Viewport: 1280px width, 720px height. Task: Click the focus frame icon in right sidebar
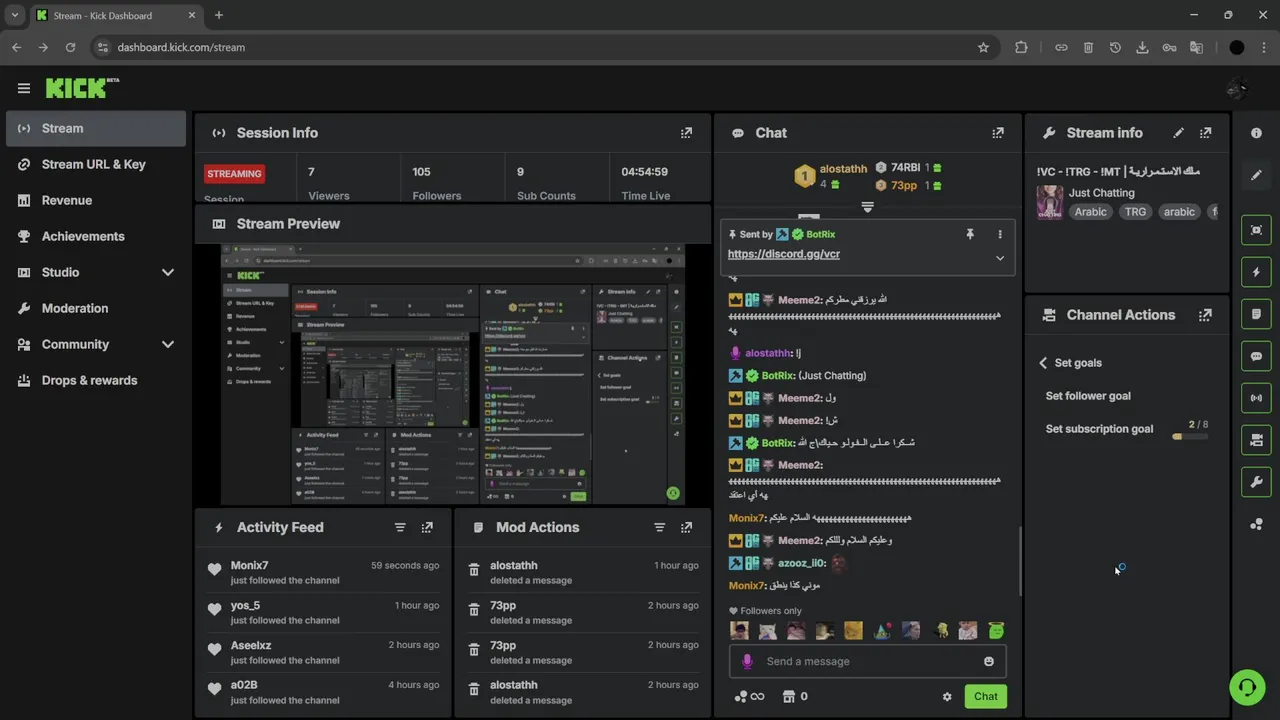[1257, 230]
